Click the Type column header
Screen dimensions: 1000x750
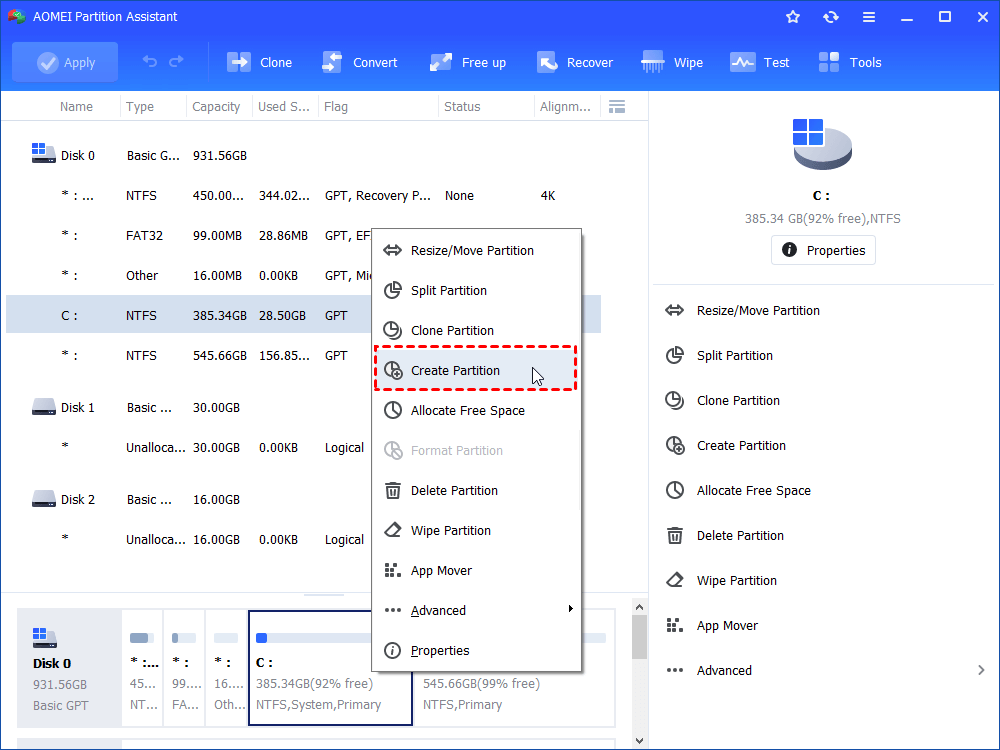point(140,107)
